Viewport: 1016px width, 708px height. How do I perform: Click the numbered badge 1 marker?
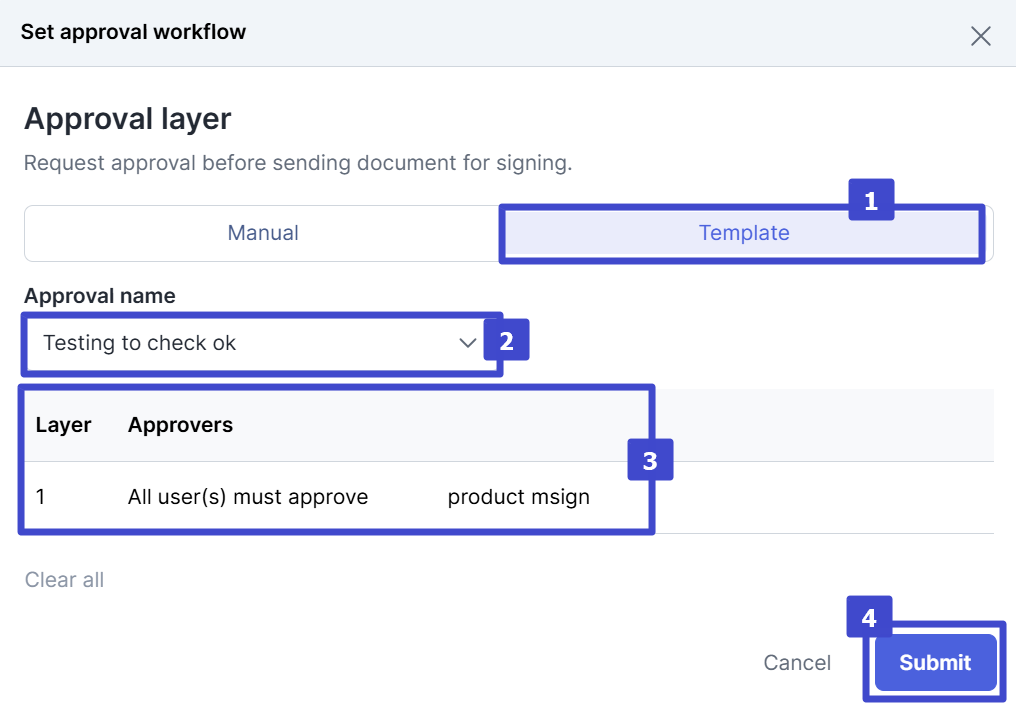coord(870,200)
